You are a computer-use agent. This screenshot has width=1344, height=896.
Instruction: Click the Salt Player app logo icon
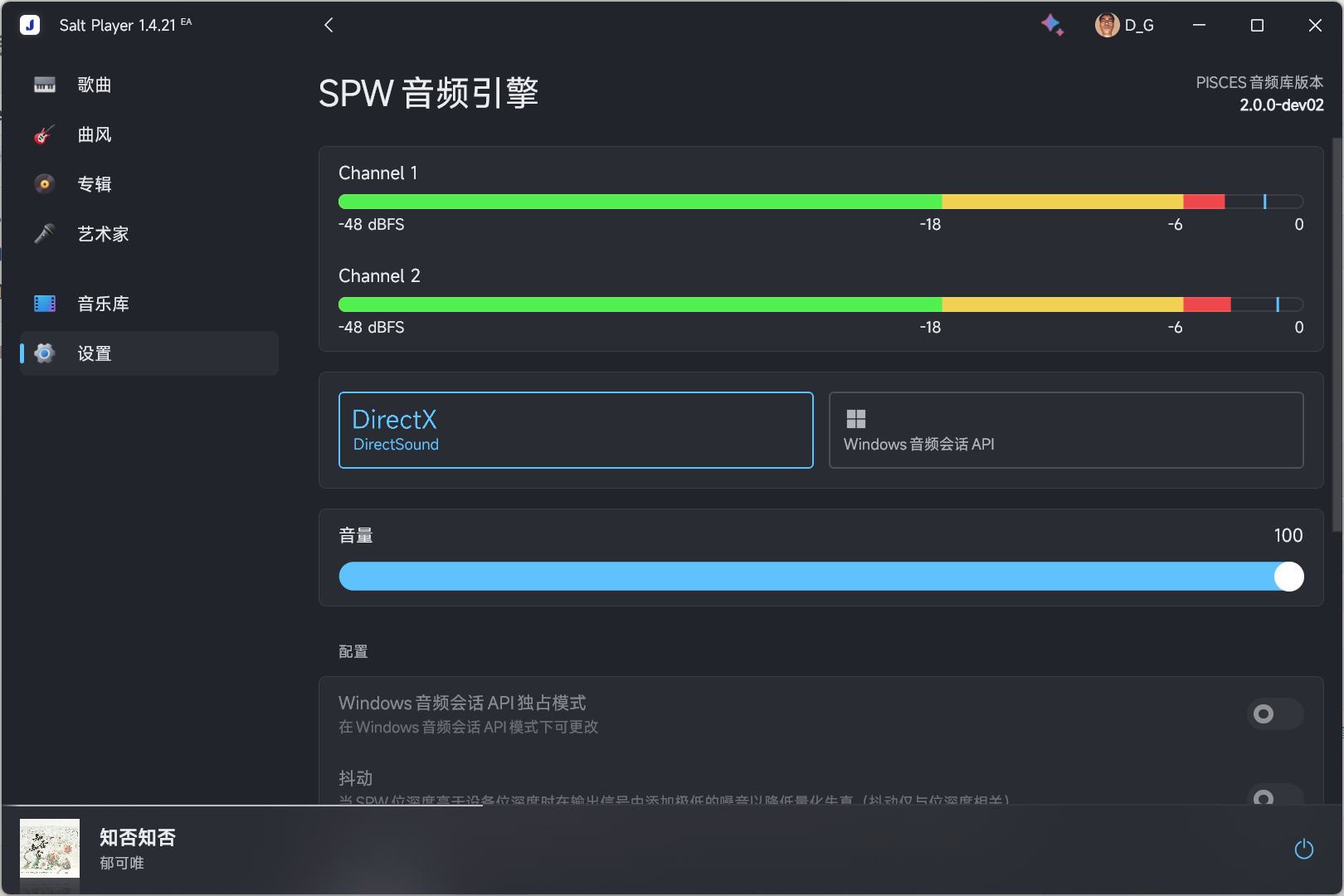coord(30,25)
